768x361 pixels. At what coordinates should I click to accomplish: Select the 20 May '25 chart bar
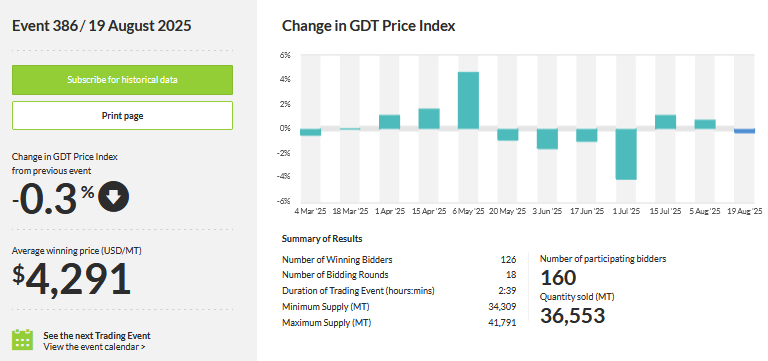click(x=508, y=135)
